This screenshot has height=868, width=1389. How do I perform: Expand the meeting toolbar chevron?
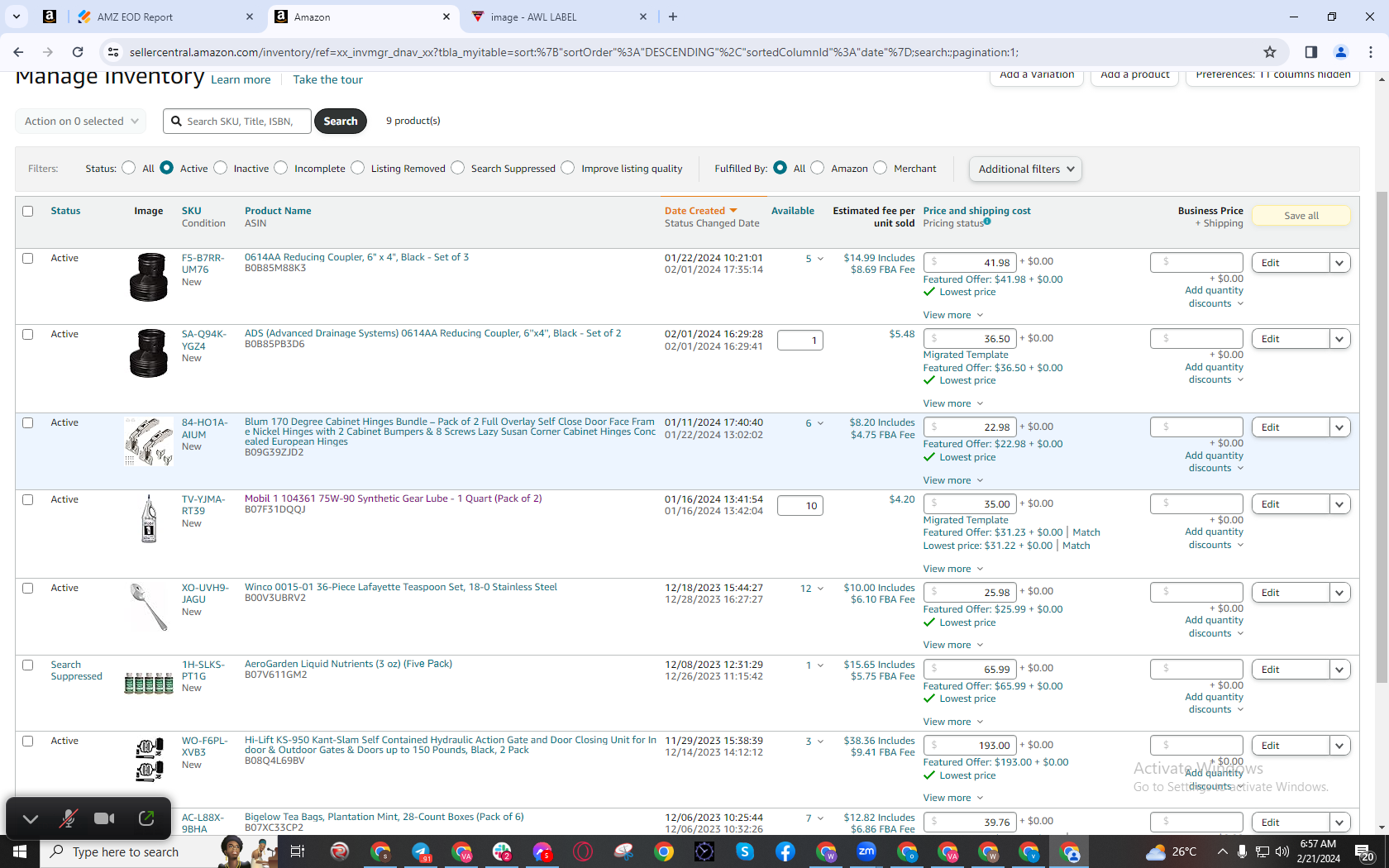[31, 818]
